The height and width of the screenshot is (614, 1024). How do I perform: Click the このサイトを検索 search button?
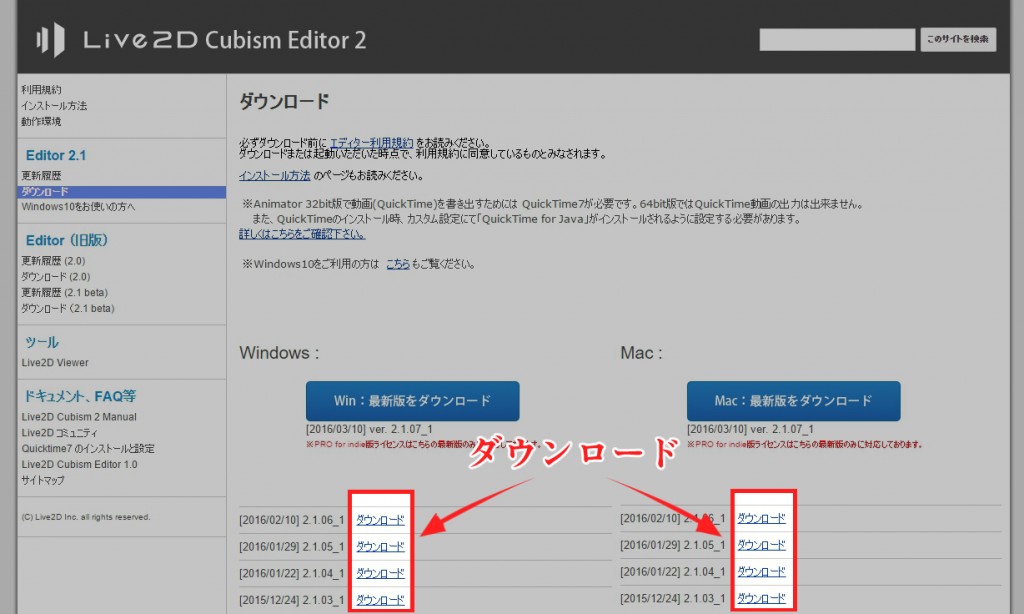(958, 39)
